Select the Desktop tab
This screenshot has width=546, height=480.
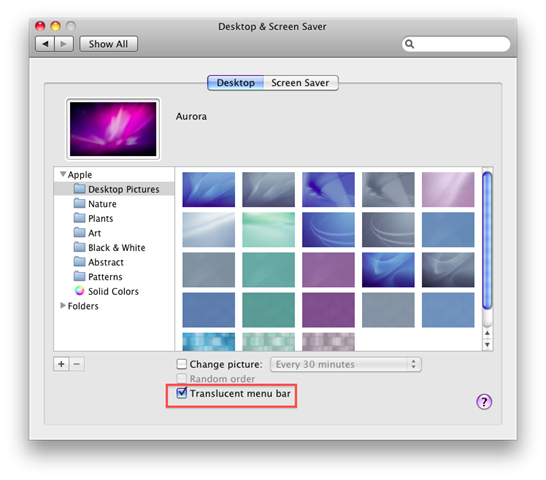click(x=236, y=83)
